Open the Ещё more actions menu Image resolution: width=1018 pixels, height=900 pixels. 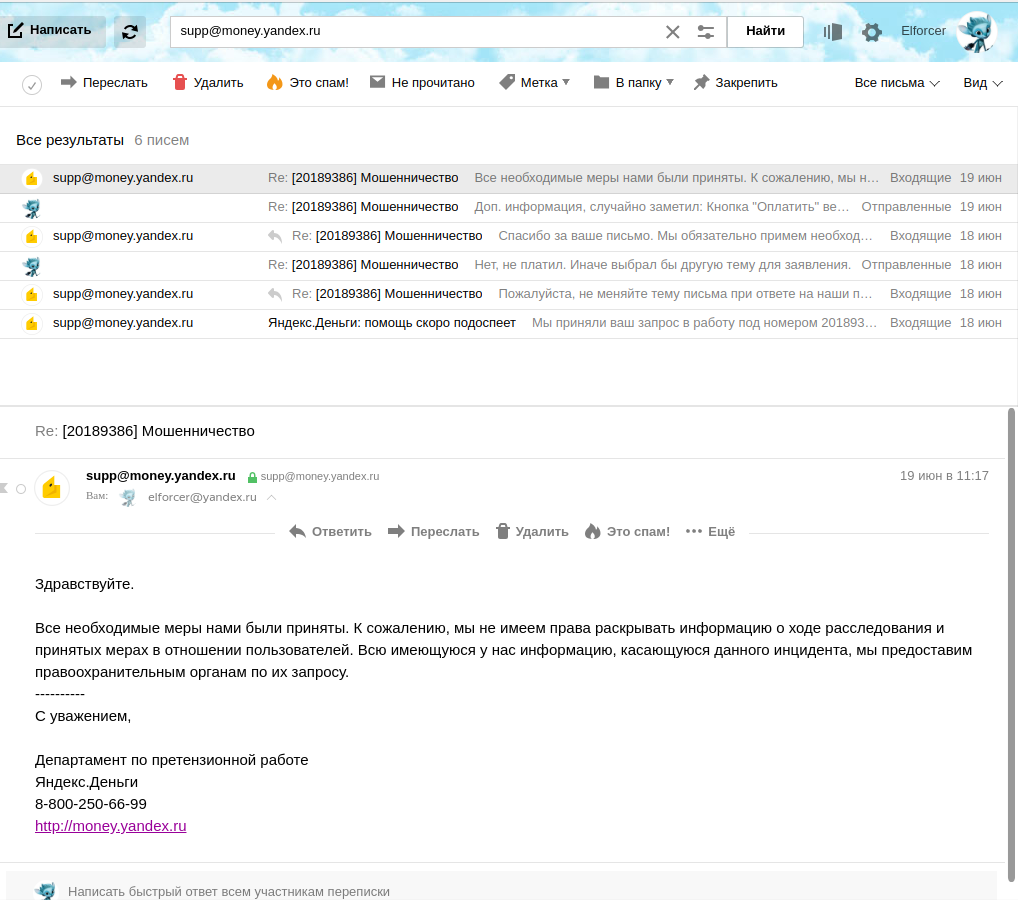[710, 532]
